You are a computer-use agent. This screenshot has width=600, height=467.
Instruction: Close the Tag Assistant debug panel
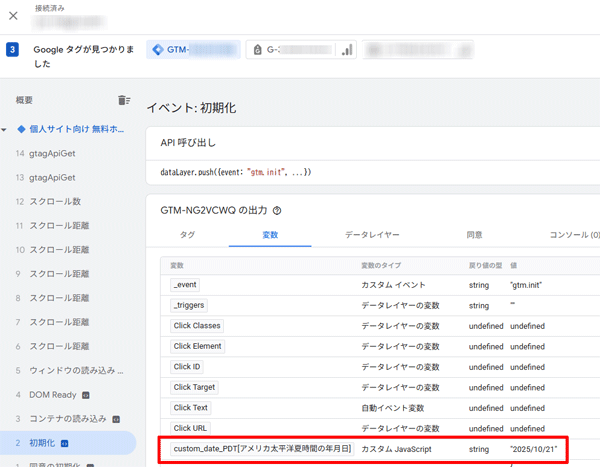coord(13,14)
